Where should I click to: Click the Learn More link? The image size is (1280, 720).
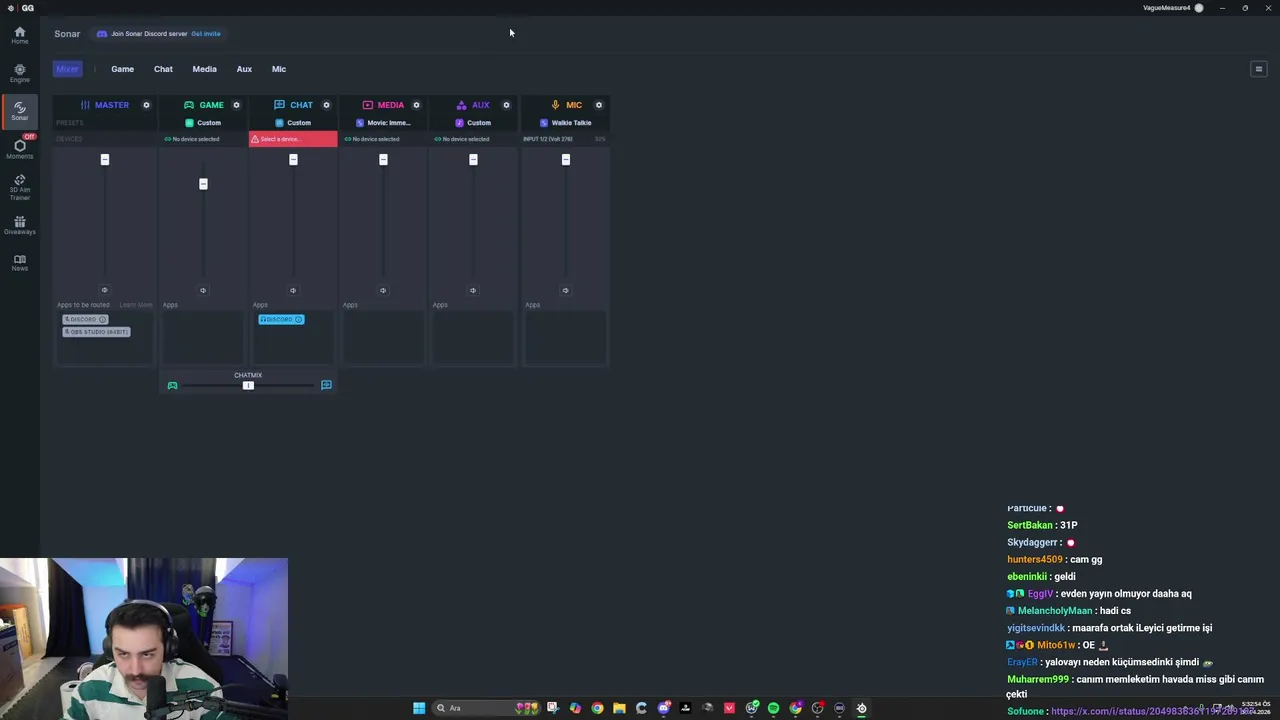pos(136,305)
